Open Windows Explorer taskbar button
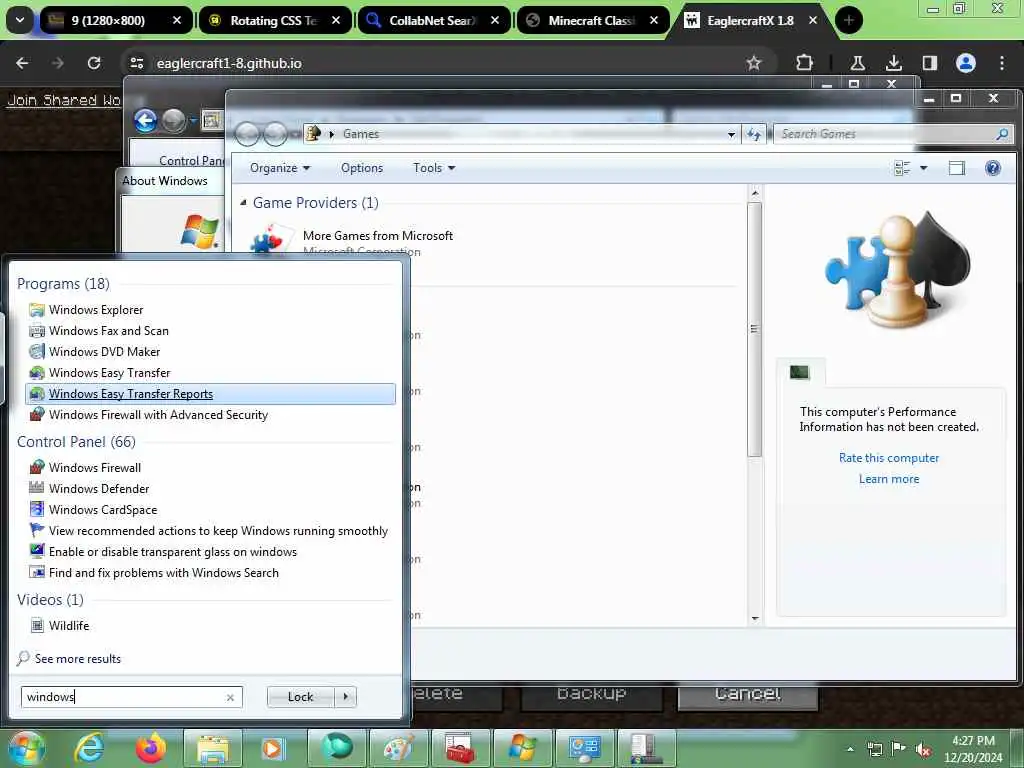Screen dimensions: 1024x768 point(213,748)
